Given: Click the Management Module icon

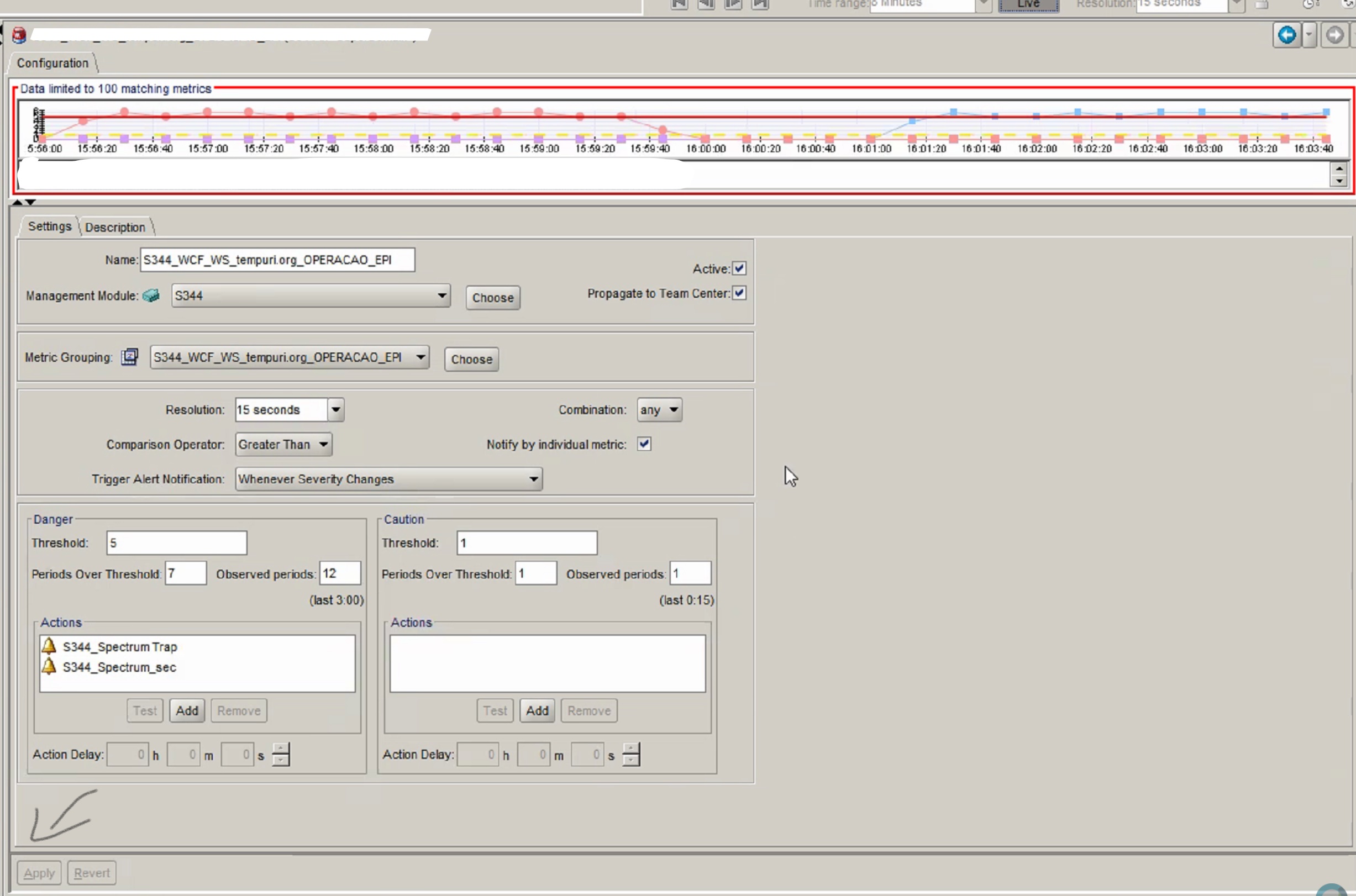Looking at the screenshot, I should (151, 296).
